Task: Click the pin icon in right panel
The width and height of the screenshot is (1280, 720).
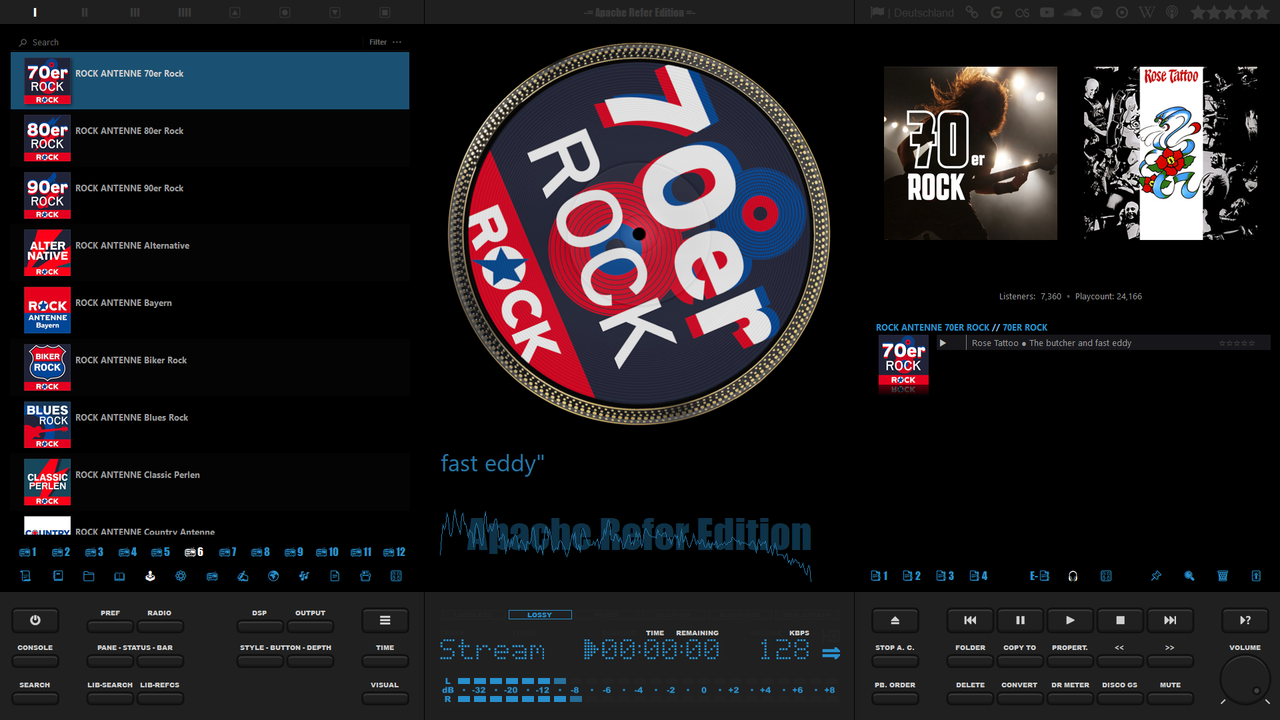Action: 1156,576
